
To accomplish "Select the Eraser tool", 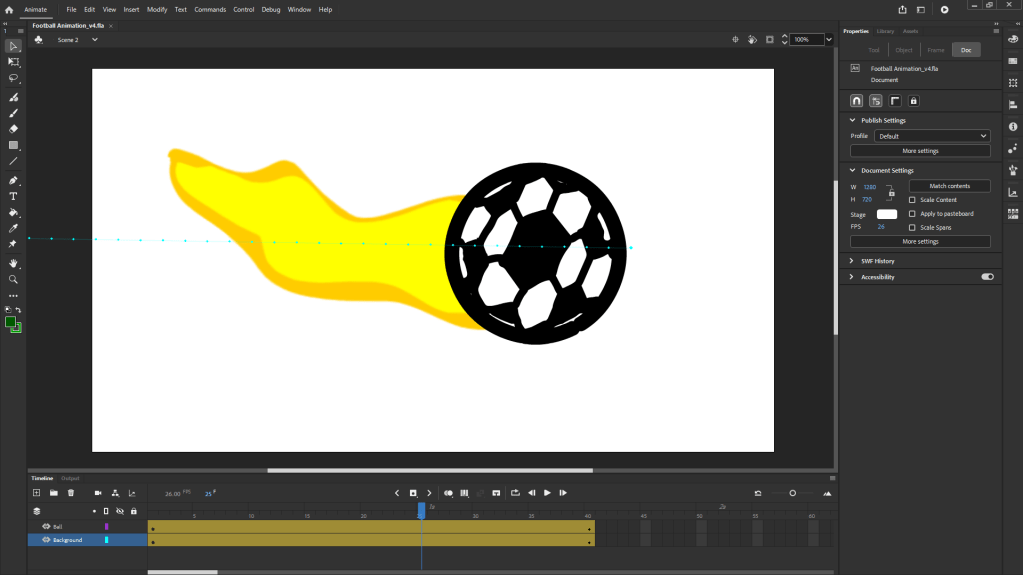I will tap(14, 129).
